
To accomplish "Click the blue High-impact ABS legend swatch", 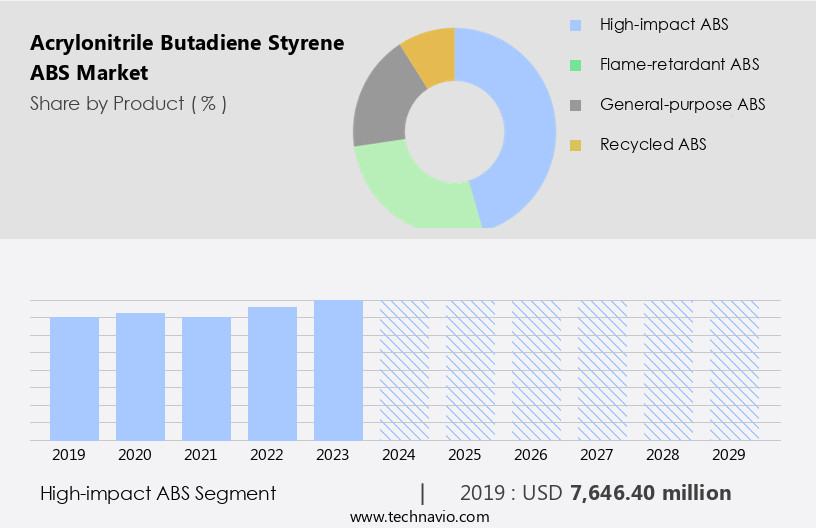I will coord(575,24).
